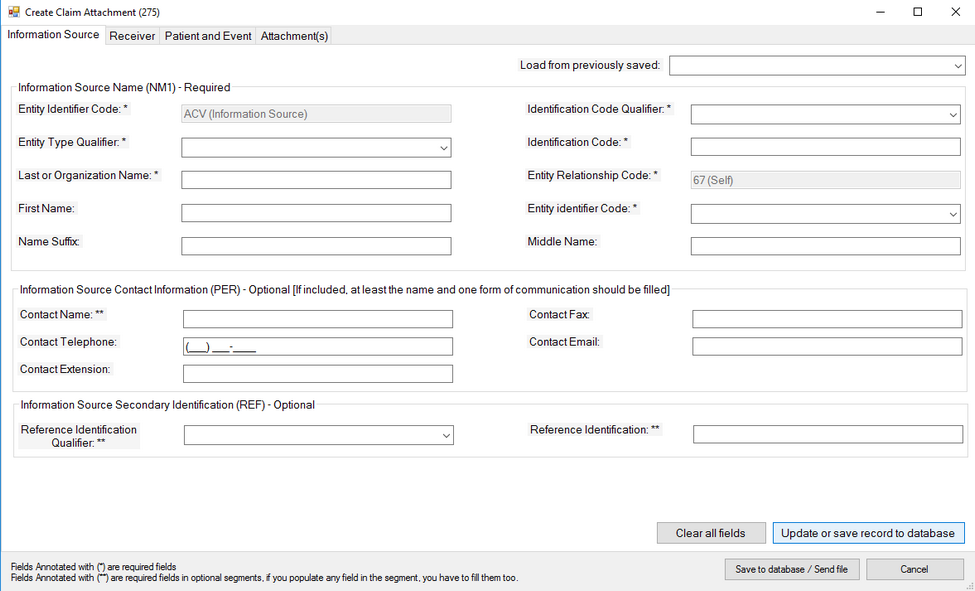Click the application icon in the title bar
This screenshot has width=975, height=591.
click(14, 11)
